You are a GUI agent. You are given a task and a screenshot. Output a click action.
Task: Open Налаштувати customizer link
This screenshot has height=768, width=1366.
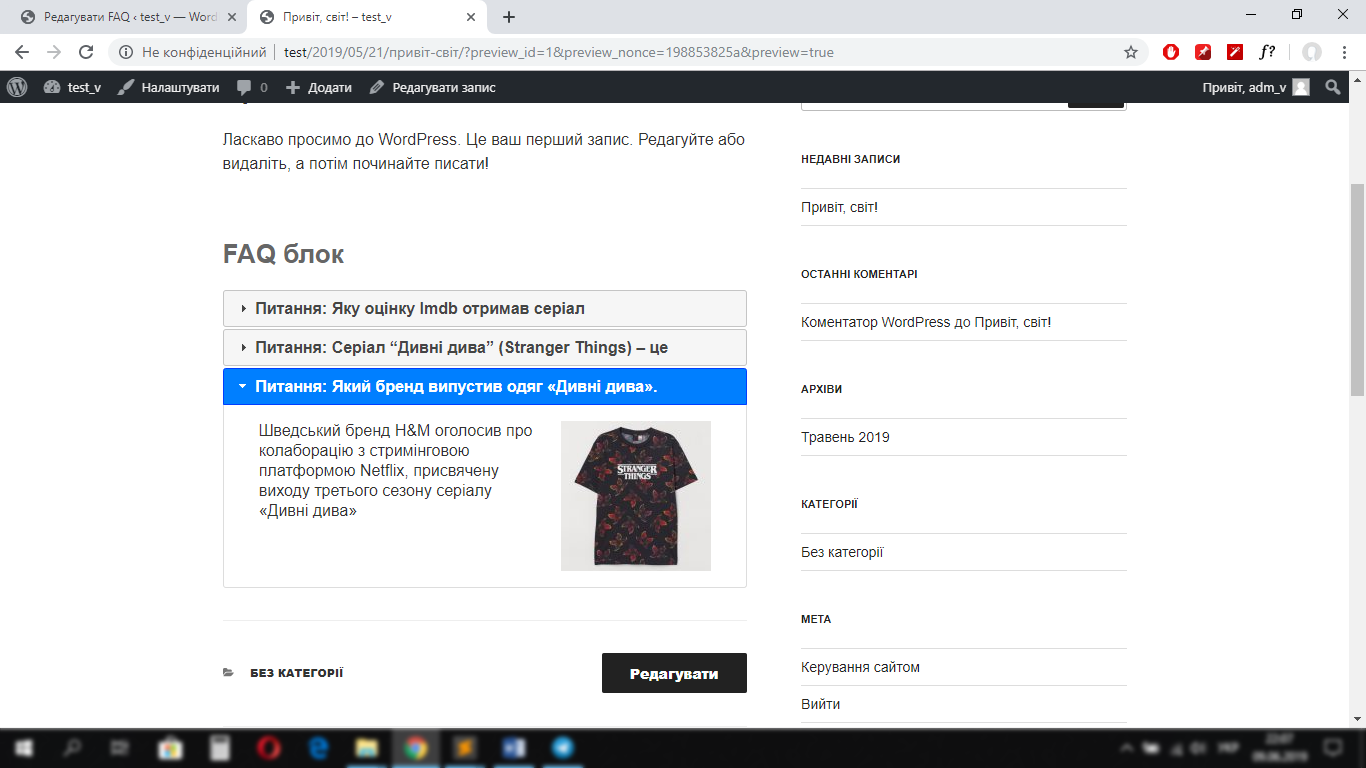(168, 87)
